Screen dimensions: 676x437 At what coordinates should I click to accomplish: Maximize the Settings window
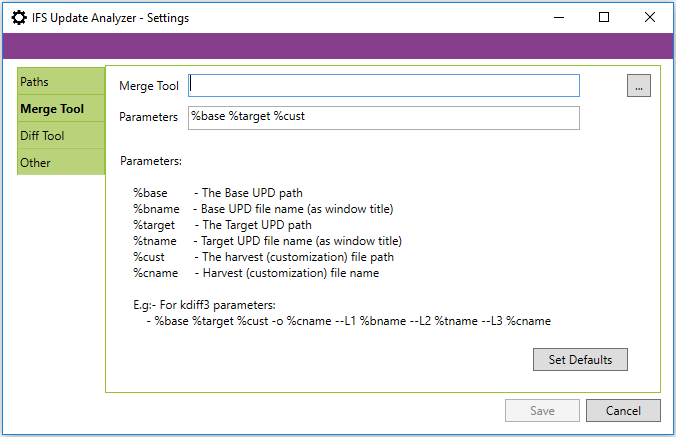(x=604, y=17)
